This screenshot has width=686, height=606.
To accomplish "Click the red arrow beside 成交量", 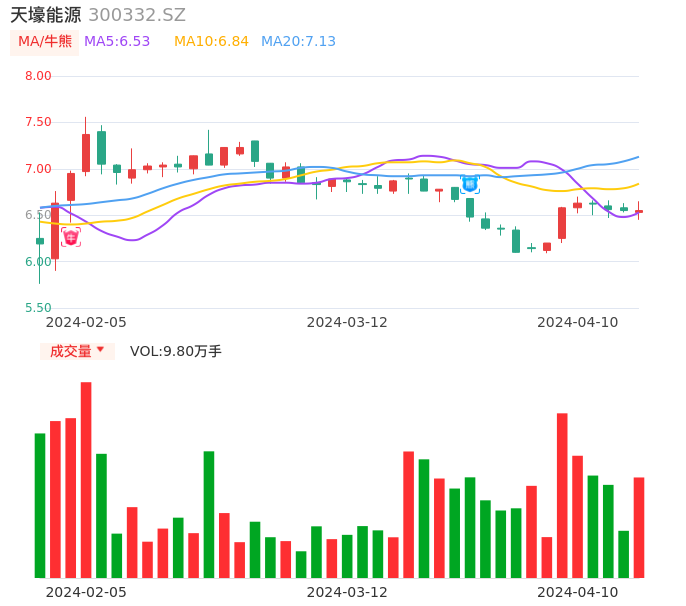I will coord(100,351).
